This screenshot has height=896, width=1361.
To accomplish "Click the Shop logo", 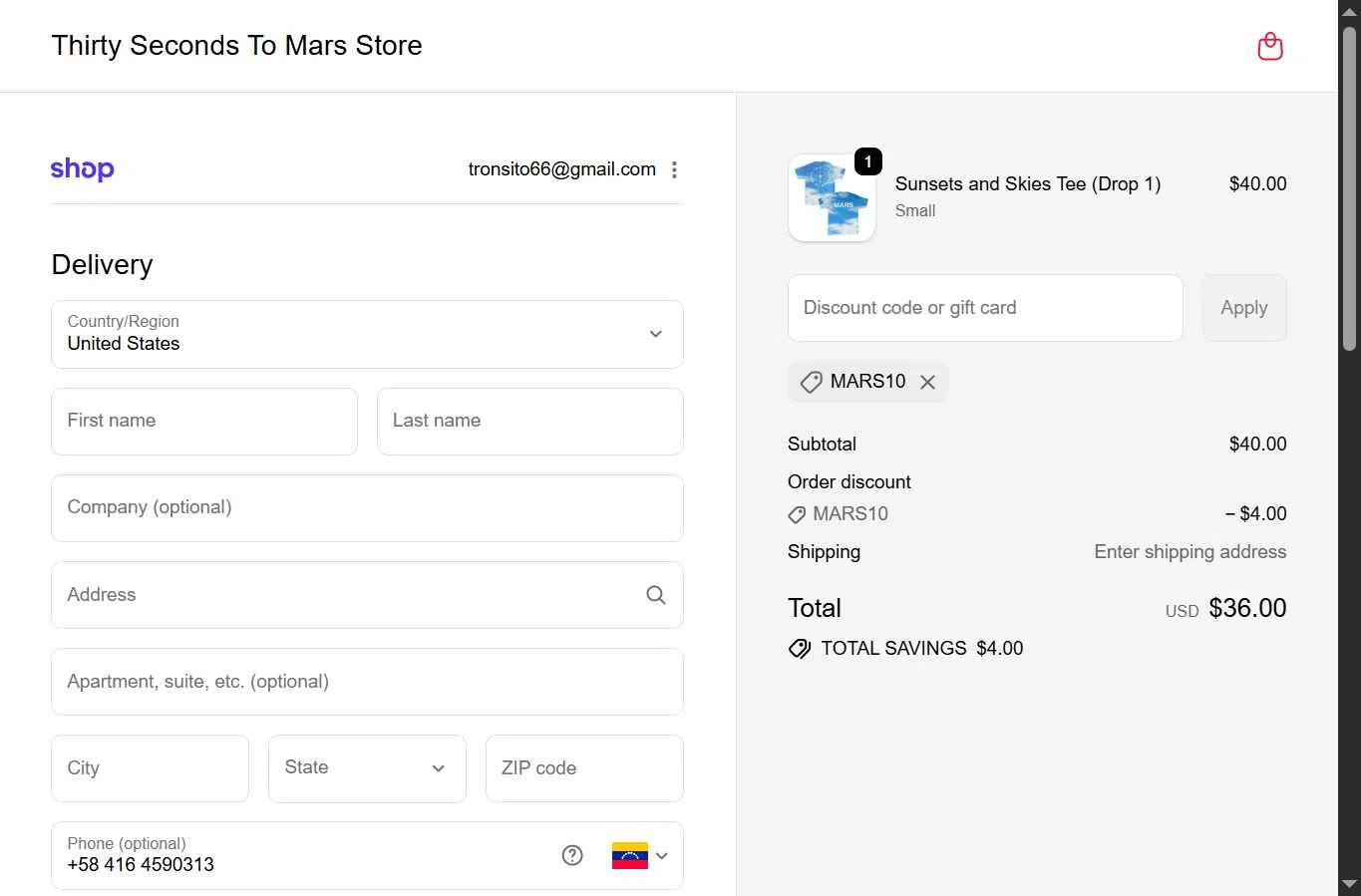I will [83, 169].
